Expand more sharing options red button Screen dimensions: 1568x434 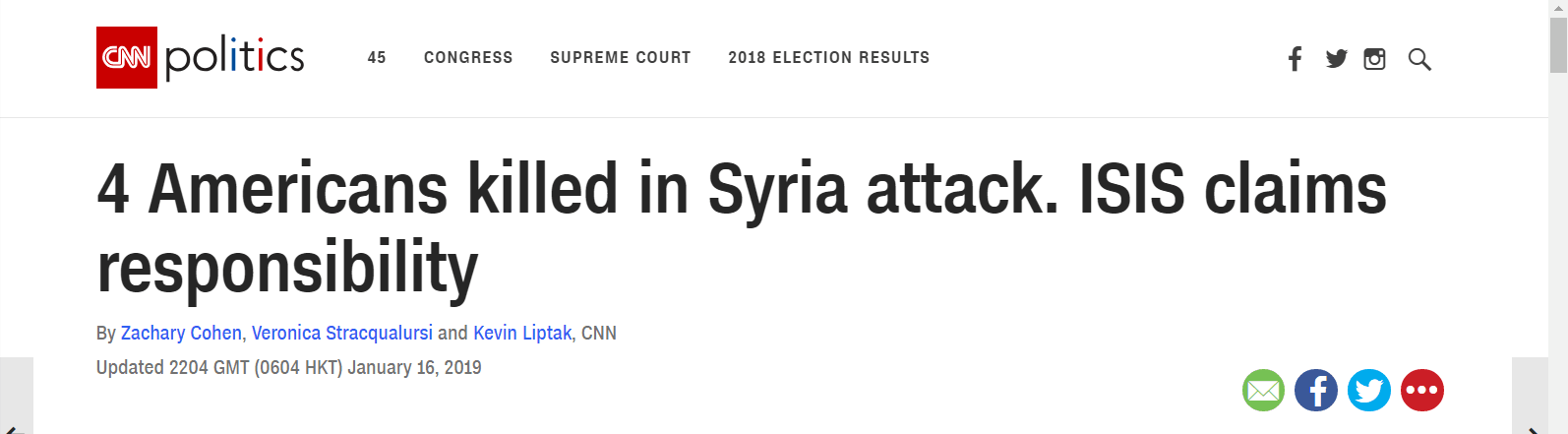pos(1422,391)
